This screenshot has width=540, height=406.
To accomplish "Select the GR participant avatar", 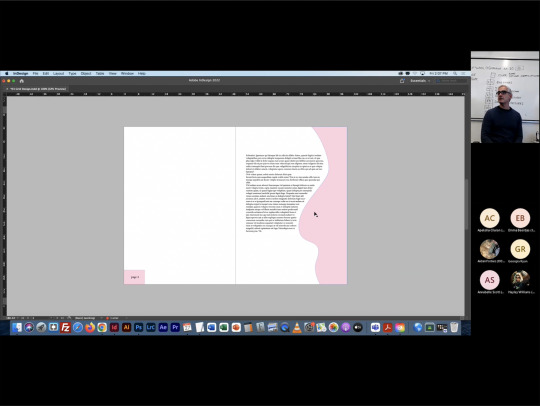I will click(520, 249).
